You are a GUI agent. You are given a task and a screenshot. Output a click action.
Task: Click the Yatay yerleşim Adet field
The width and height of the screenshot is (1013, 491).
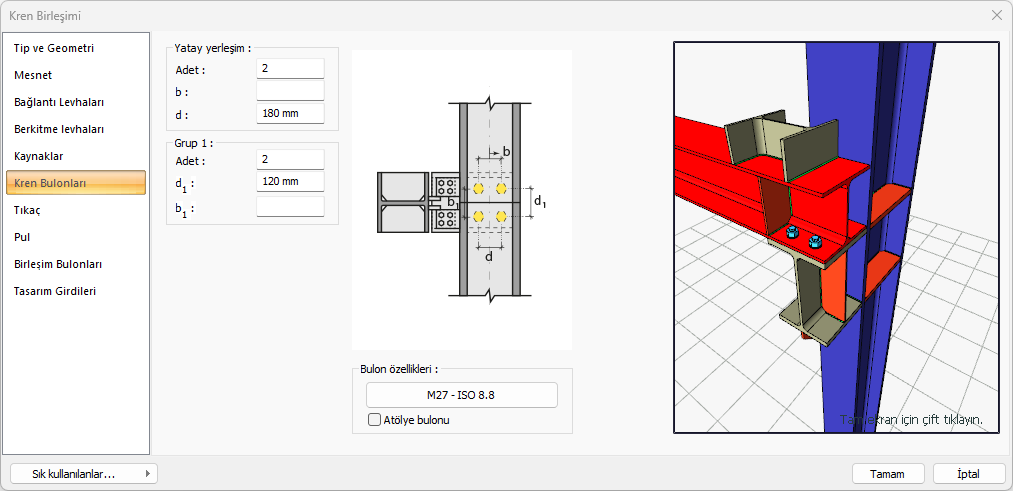click(x=290, y=69)
